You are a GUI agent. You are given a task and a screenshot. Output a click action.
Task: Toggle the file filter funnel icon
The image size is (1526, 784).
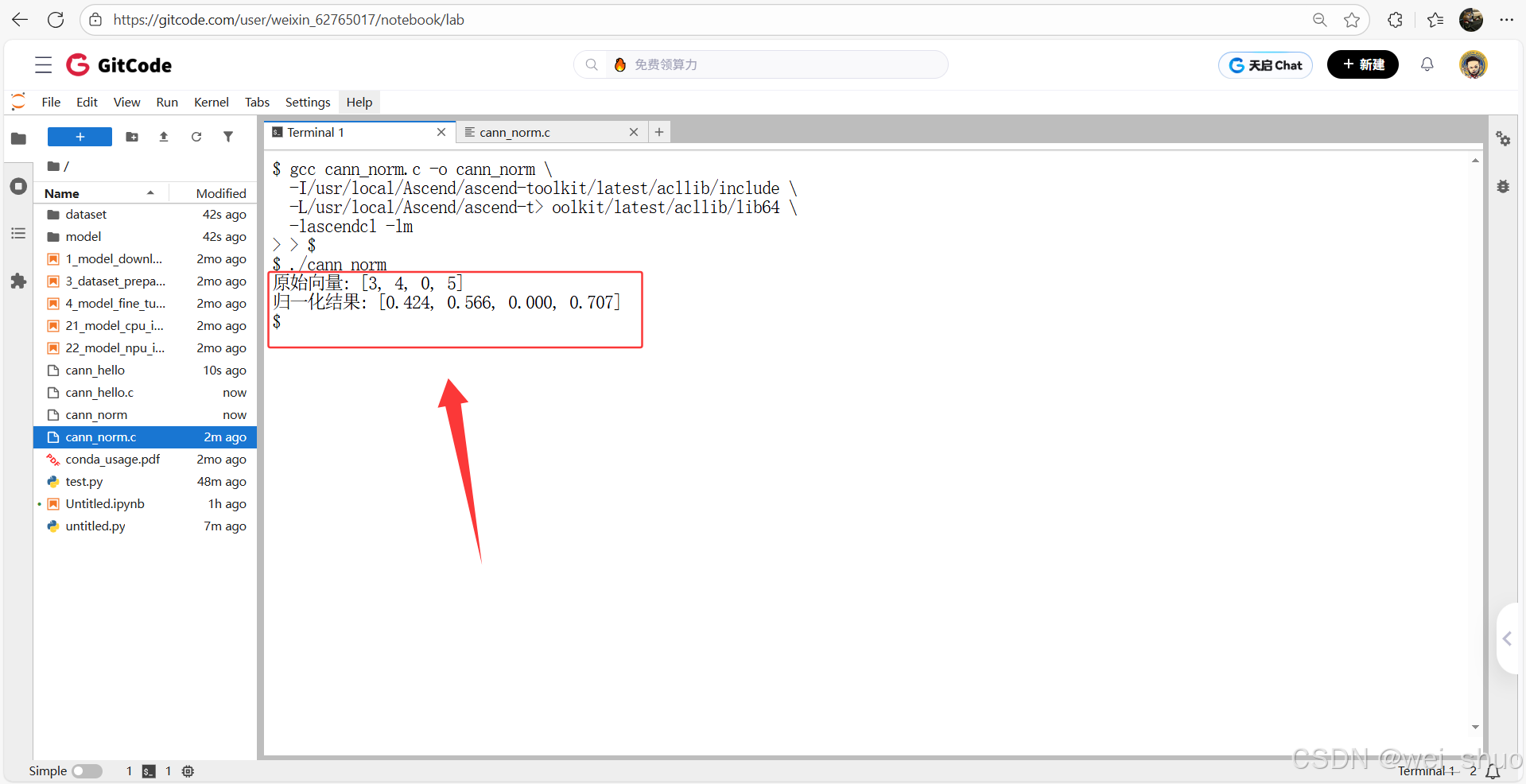228,137
